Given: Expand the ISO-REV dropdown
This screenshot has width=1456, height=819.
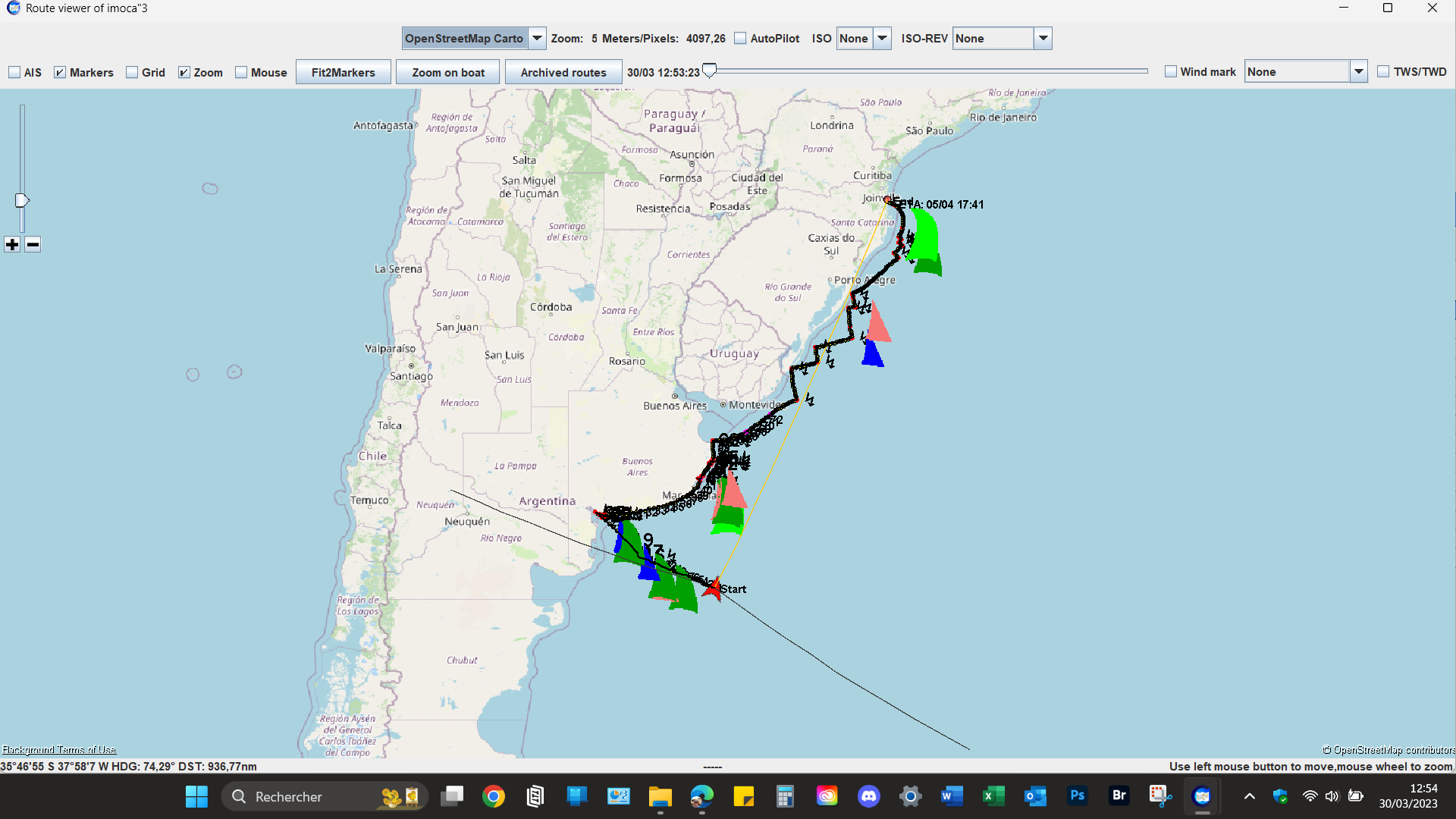Looking at the screenshot, I should tap(1043, 39).
